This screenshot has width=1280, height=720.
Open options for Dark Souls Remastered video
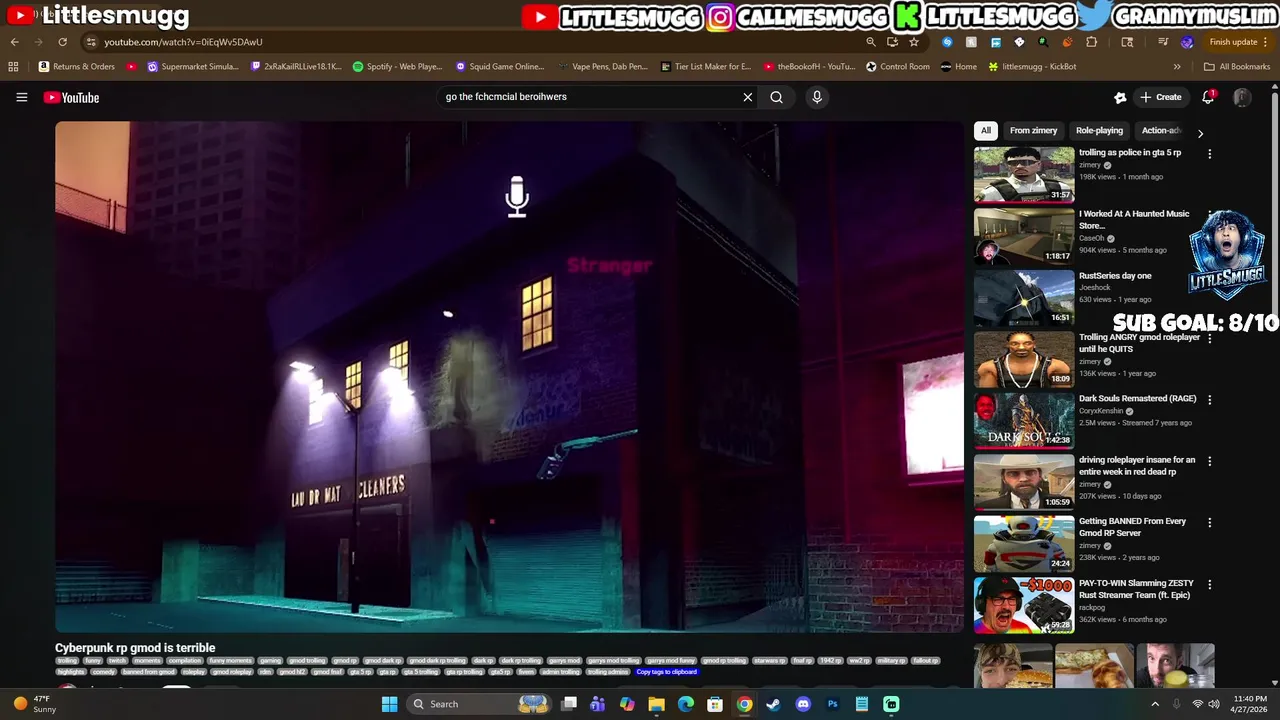click(1209, 400)
